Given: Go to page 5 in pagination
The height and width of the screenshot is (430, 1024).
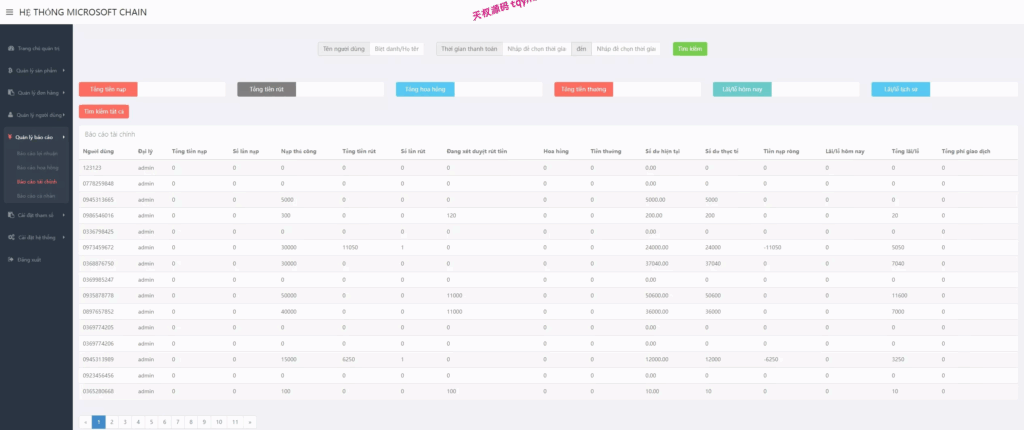Looking at the screenshot, I should (150, 422).
